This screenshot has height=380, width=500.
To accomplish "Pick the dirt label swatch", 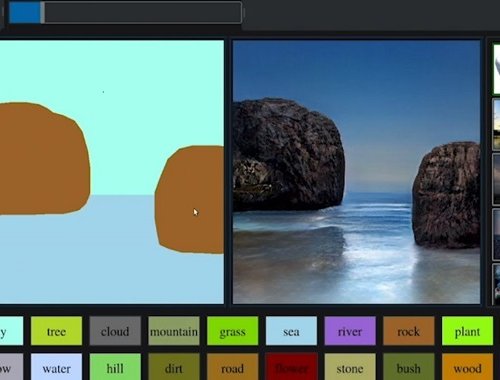I will (174, 367).
